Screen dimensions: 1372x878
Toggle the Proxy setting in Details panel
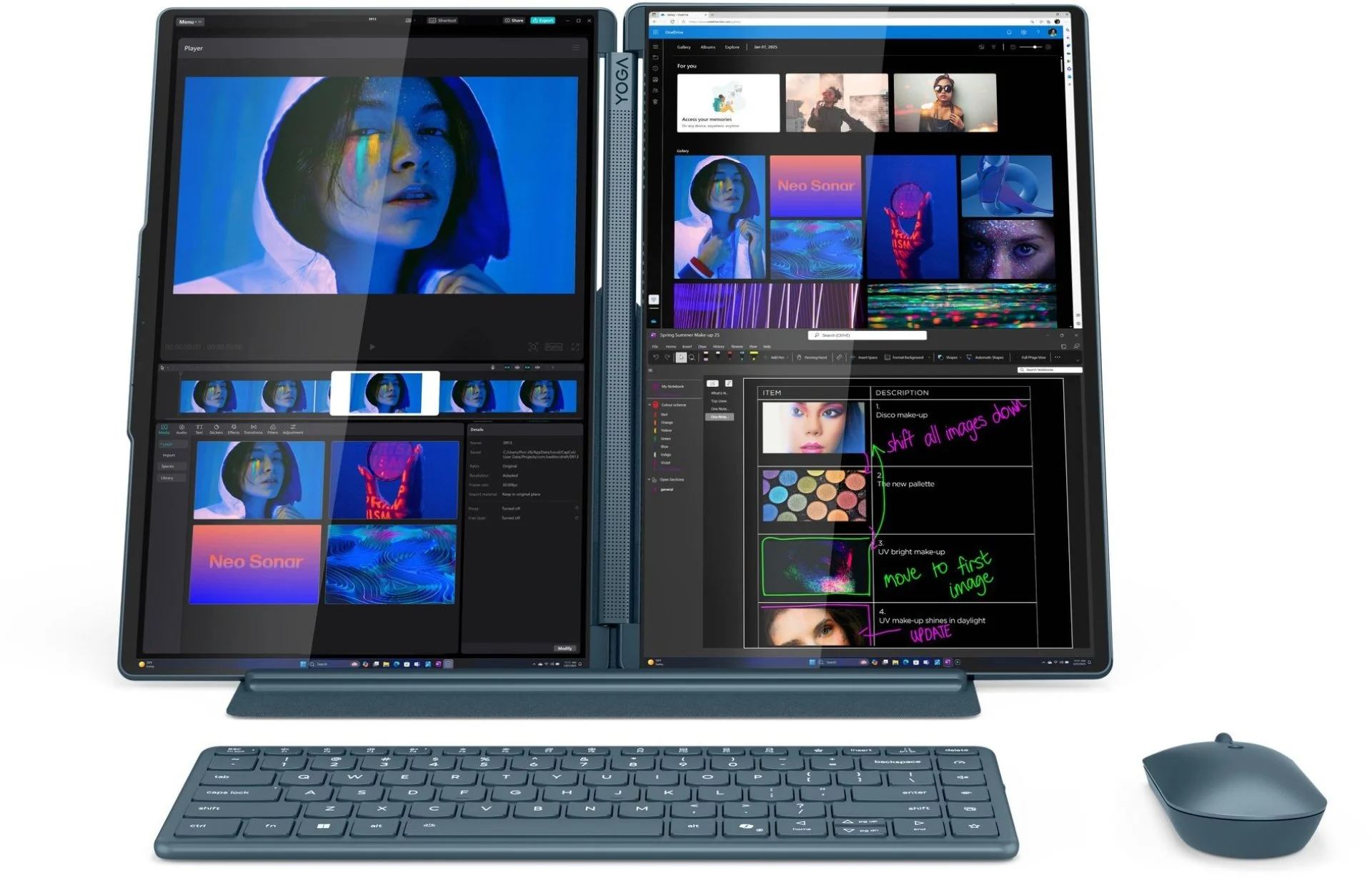(x=577, y=508)
